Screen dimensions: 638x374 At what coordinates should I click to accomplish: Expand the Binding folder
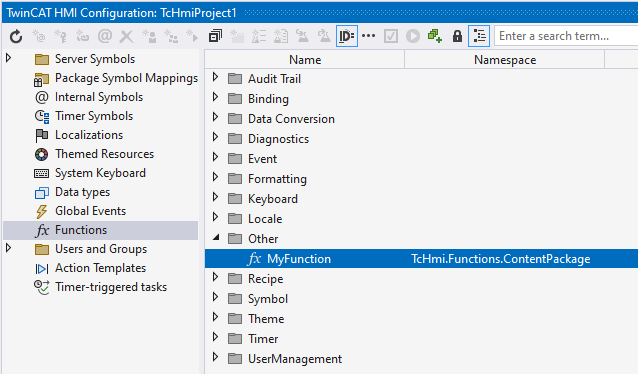tap(216, 97)
